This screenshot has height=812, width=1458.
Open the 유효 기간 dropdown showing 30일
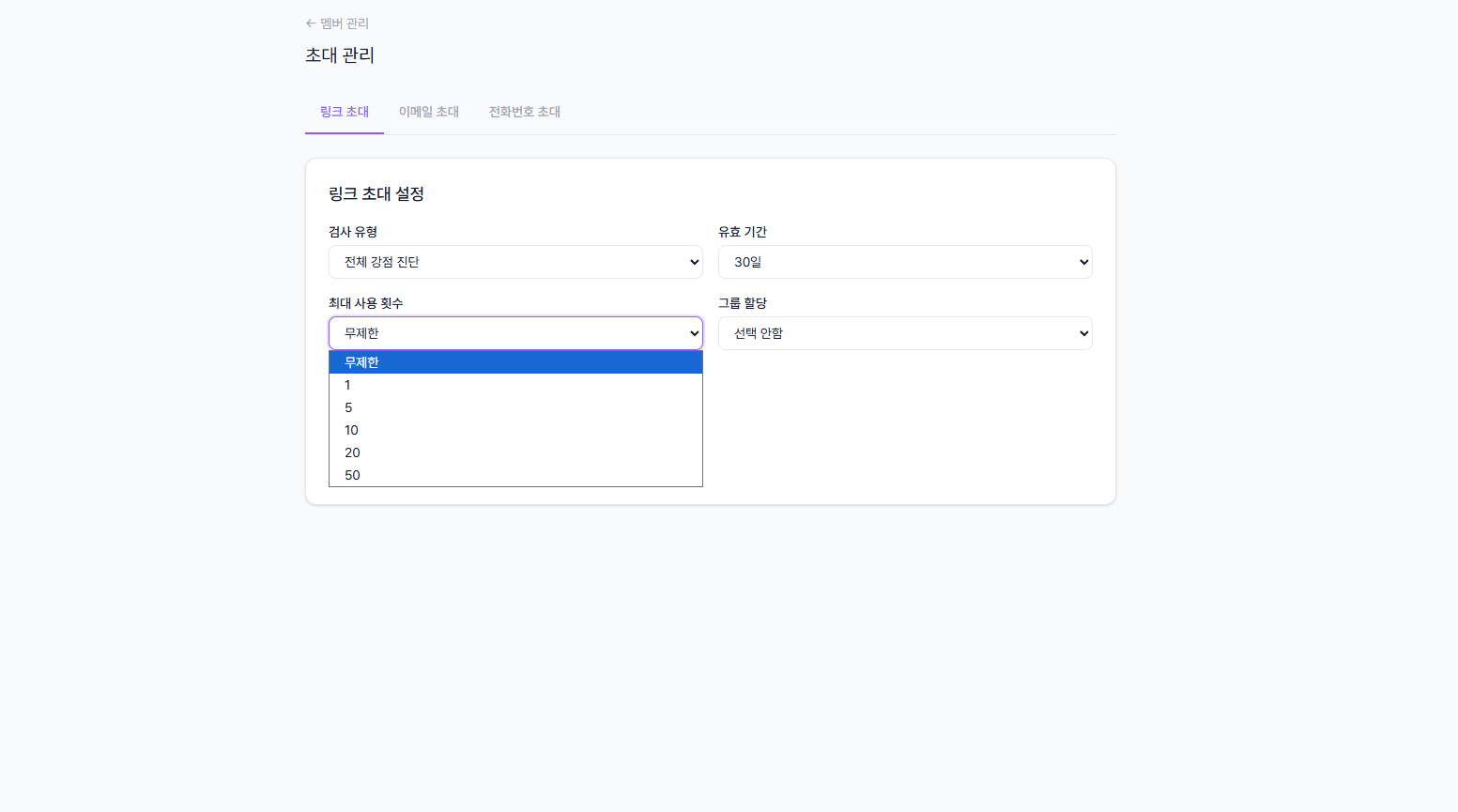[904, 262]
